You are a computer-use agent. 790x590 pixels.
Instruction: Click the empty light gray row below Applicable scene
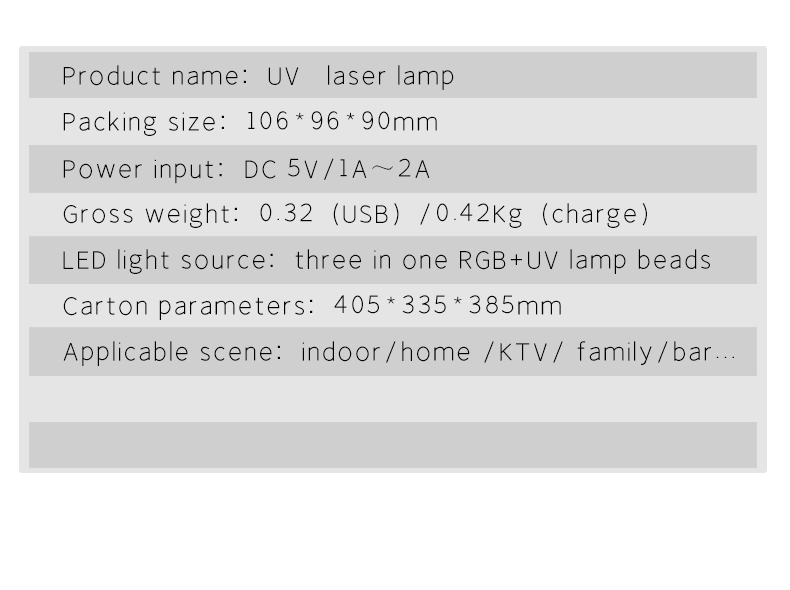point(392,399)
